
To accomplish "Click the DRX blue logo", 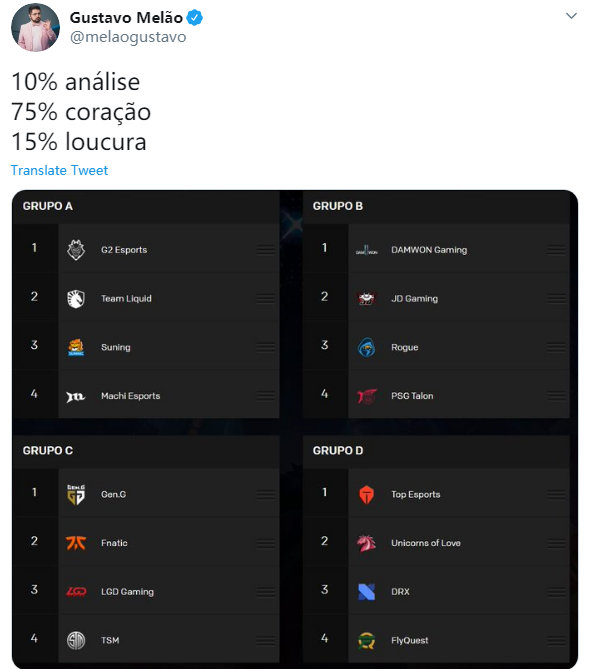I will coord(366,591).
